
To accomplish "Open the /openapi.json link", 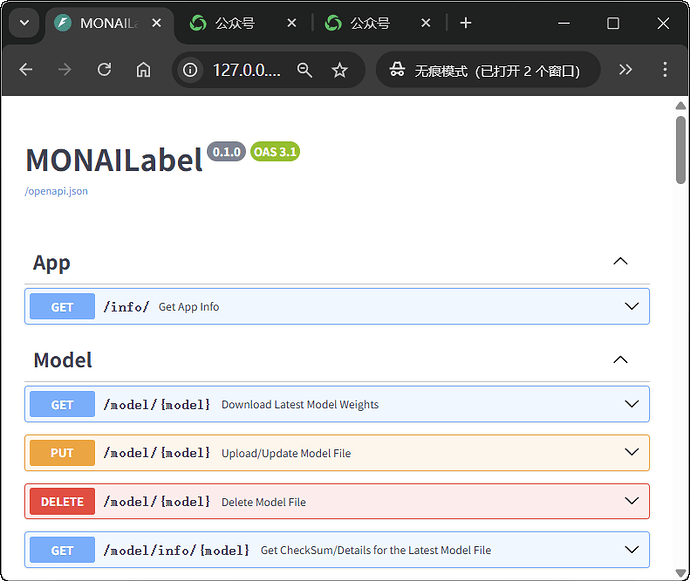I will pos(56,191).
